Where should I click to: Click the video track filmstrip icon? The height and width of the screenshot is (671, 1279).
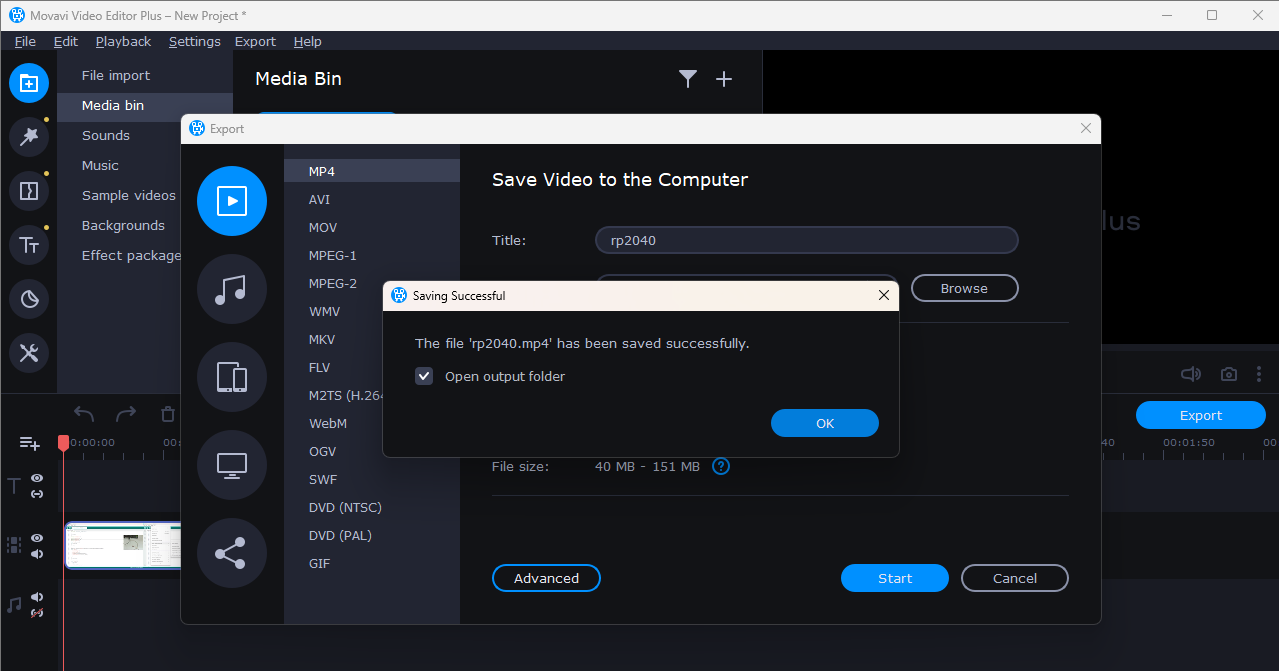14,545
